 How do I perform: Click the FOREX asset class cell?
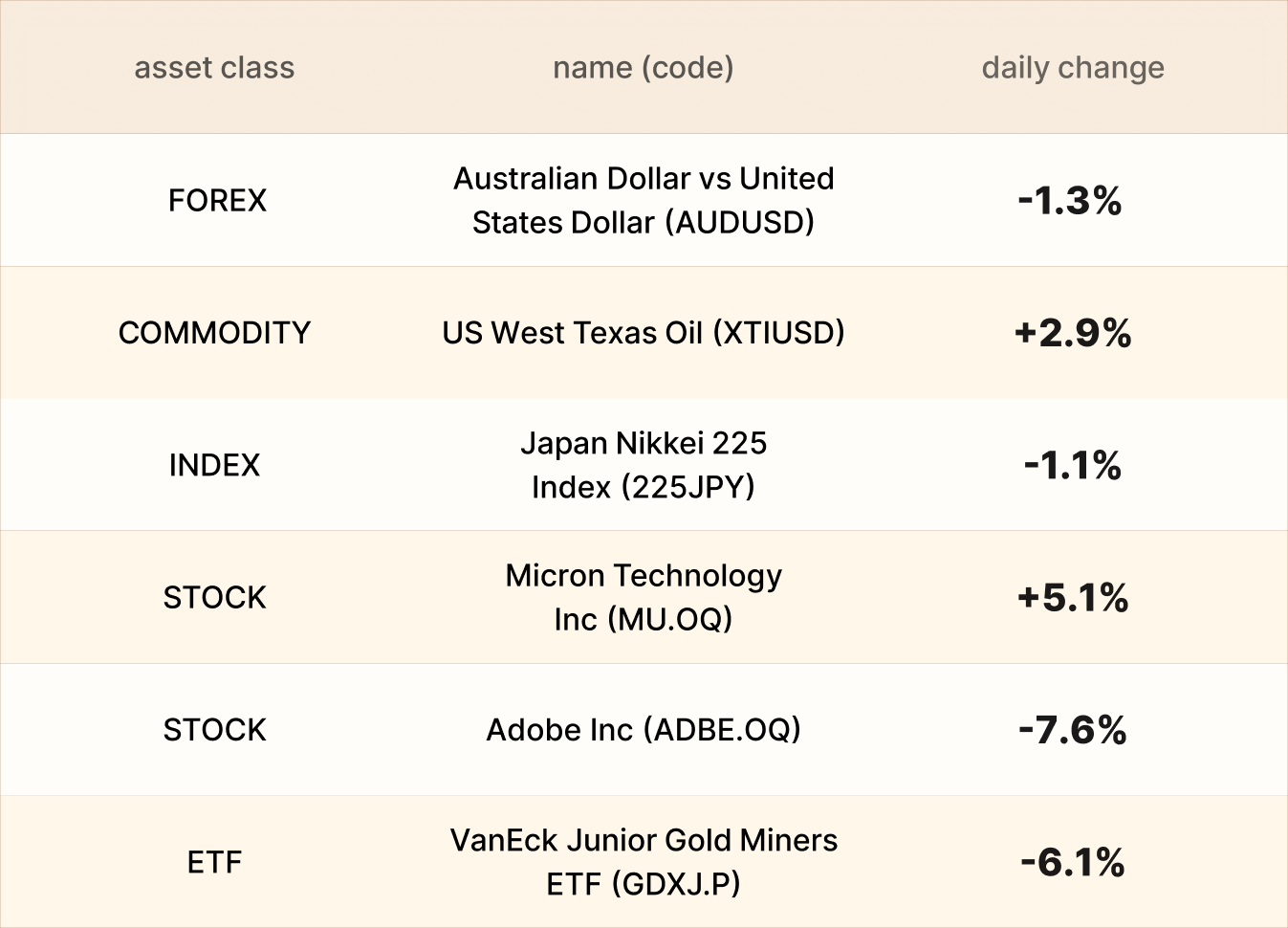point(217,200)
